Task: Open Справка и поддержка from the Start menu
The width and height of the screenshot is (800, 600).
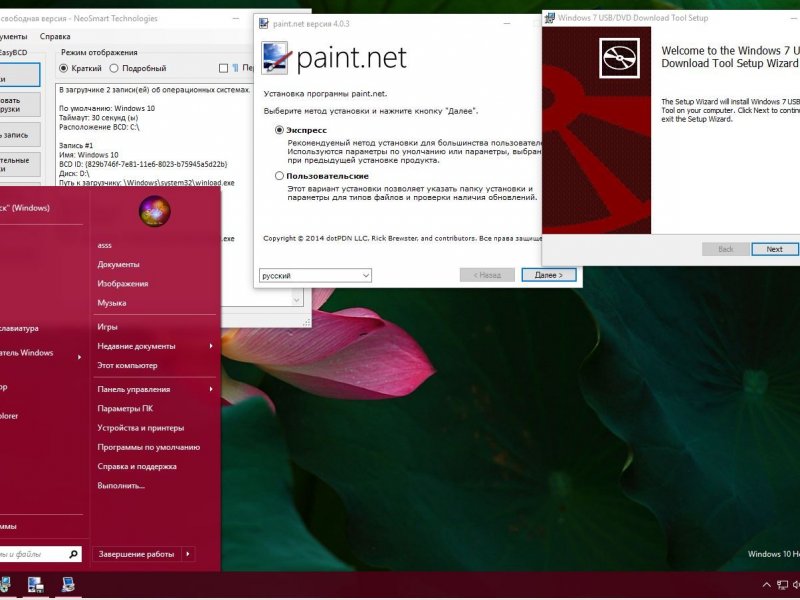Action: 137,466
